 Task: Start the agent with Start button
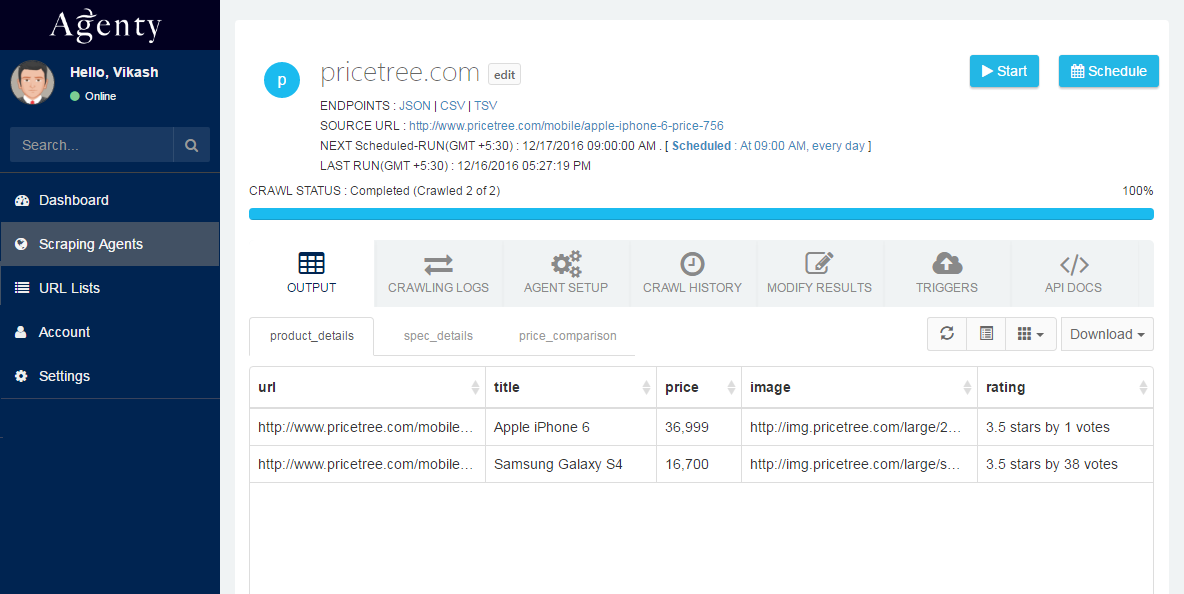[1004, 71]
